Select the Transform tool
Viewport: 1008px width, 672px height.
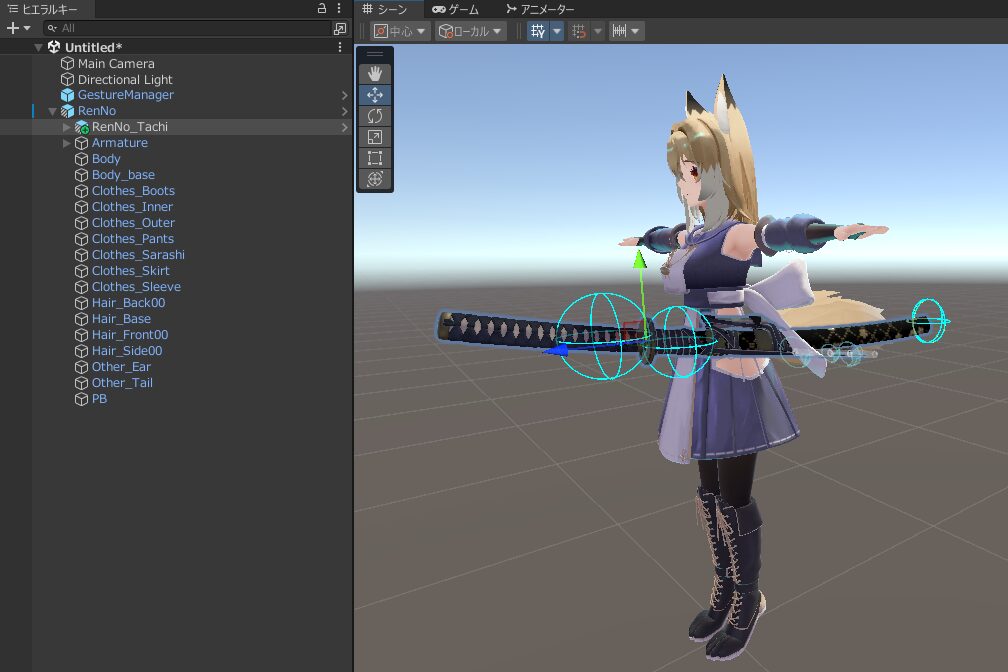point(375,179)
